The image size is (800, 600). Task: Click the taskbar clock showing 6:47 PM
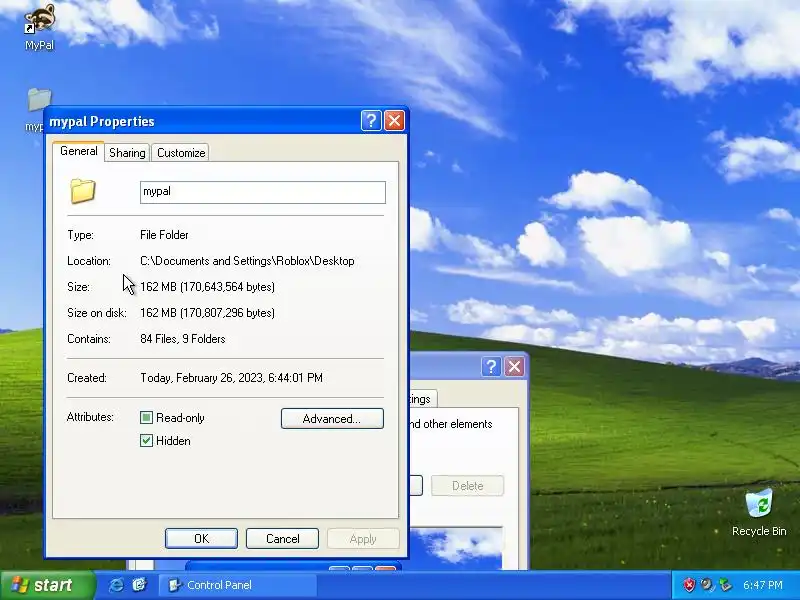[x=763, y=585]
